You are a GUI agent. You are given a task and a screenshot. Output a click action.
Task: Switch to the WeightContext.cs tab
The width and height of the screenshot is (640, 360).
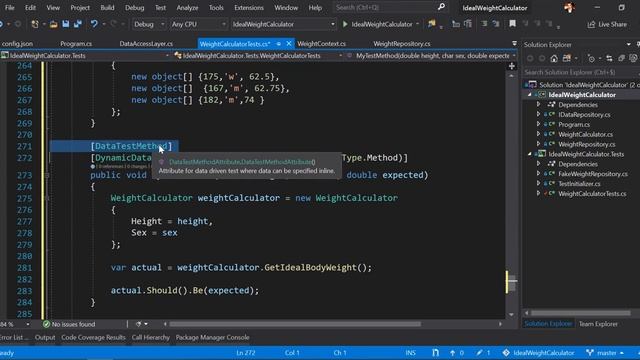pos(322,44)
